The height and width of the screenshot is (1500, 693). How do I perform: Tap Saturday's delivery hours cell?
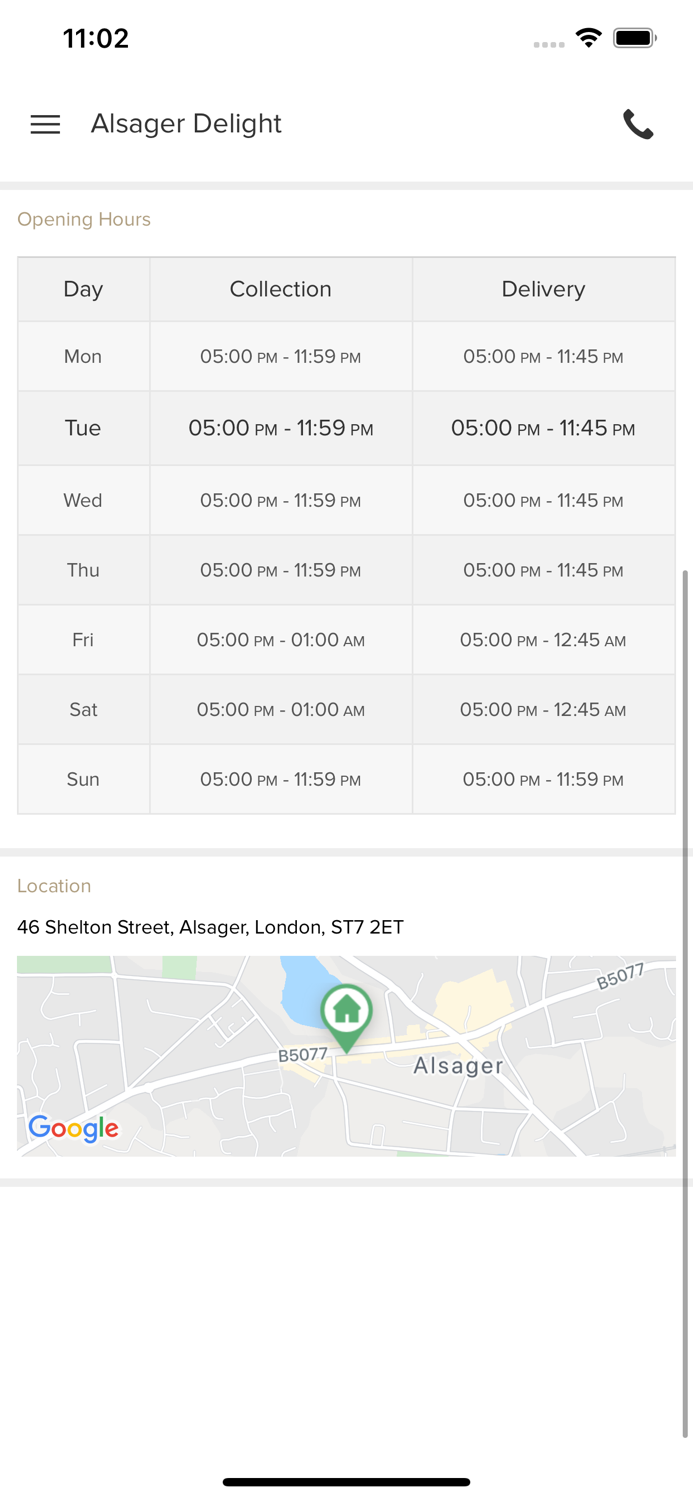[543, 710]
